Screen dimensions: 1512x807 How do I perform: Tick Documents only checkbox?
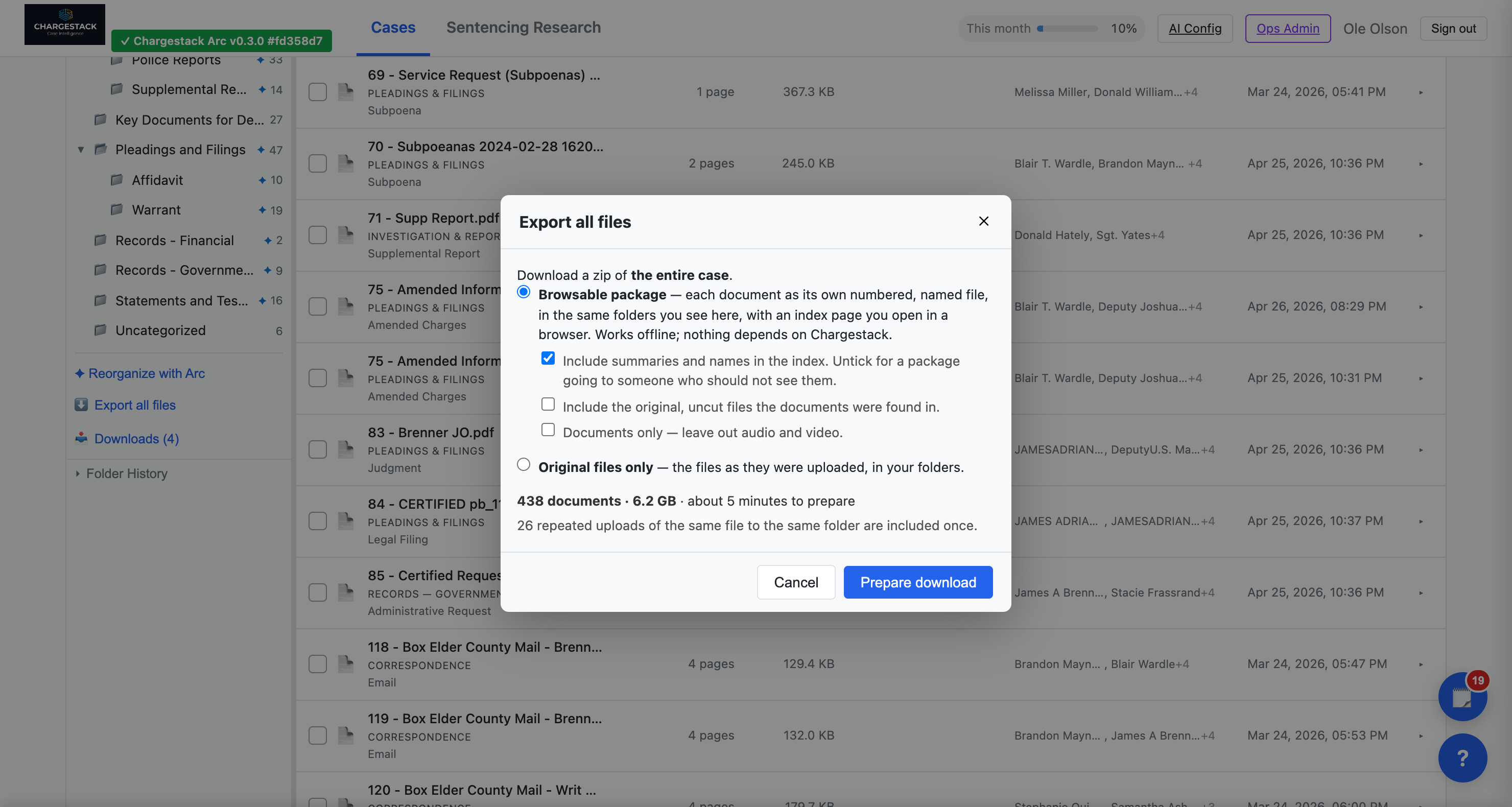click(x=548, y=430)
